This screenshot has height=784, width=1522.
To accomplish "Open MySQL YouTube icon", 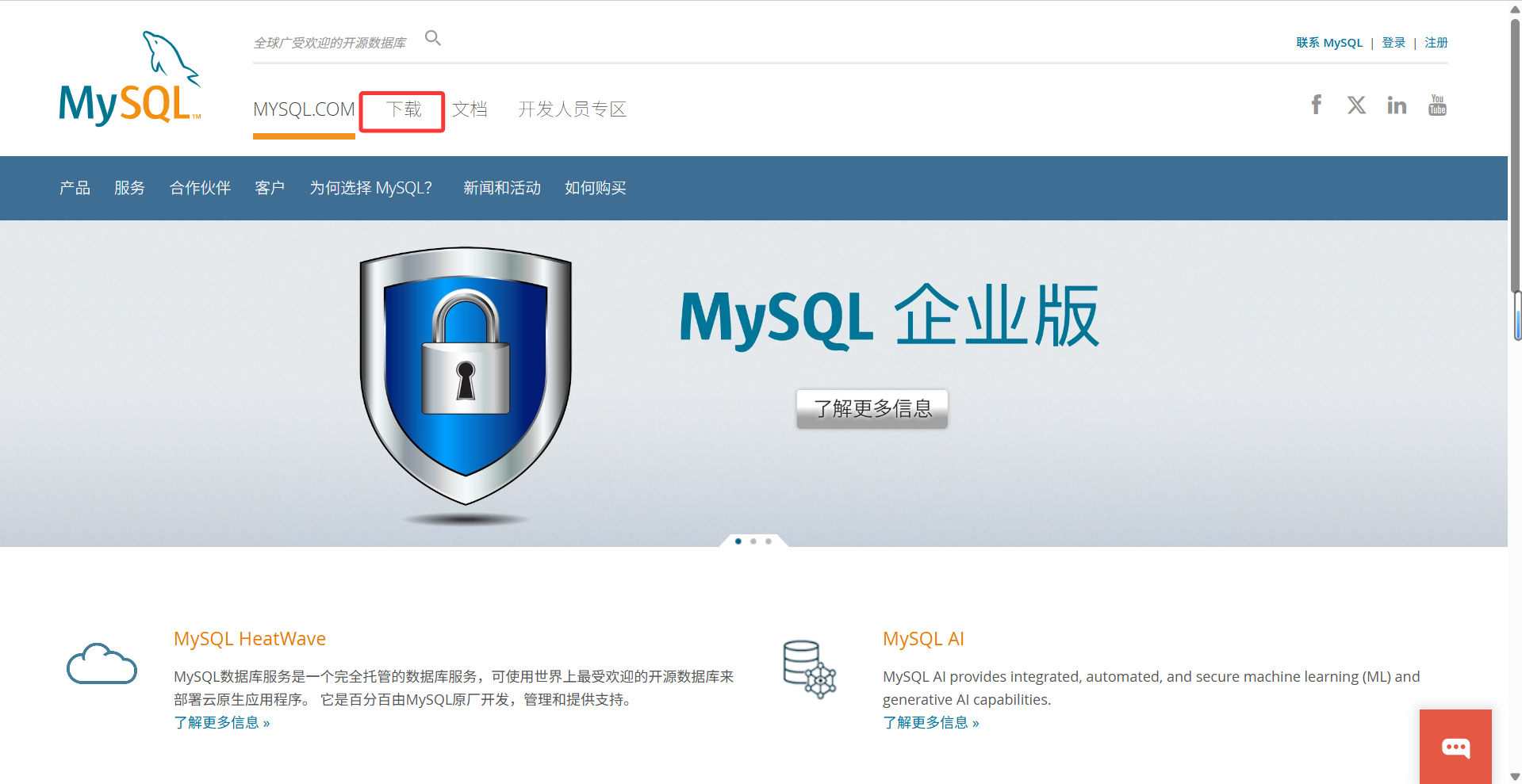I will [1437, 105].
